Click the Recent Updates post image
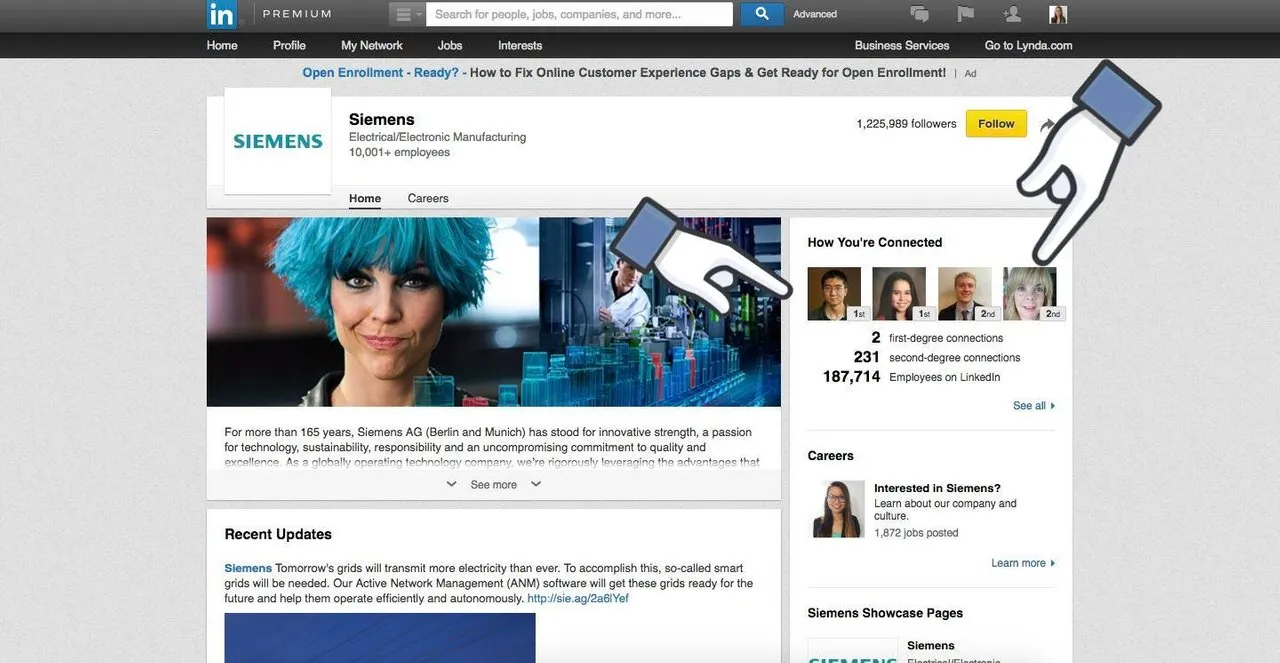This screenshot has height=663, width=1280. pyautogui.click(x=380, y=638)
